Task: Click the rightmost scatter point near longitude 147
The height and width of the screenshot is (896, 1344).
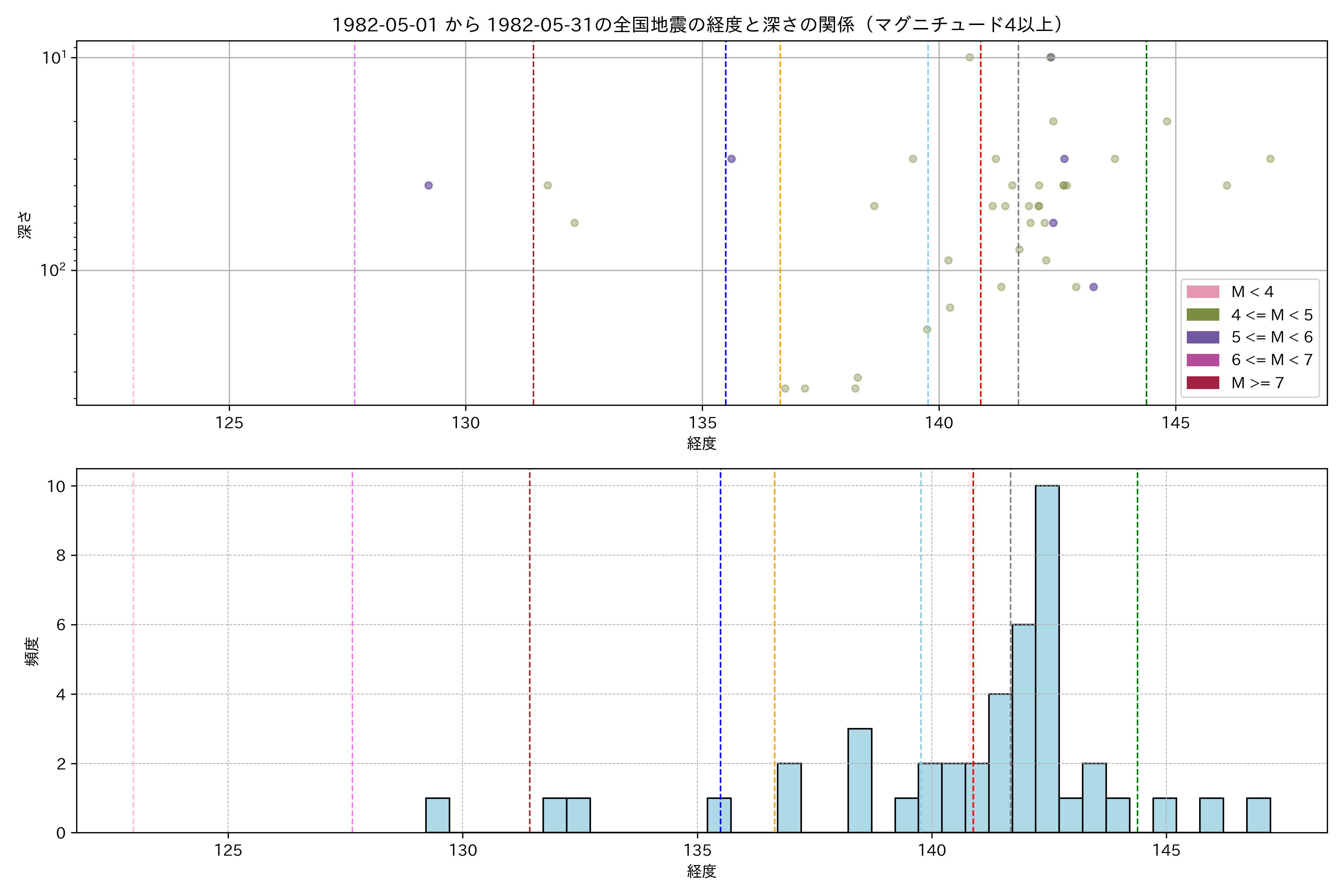Action: coord(1270,159)
